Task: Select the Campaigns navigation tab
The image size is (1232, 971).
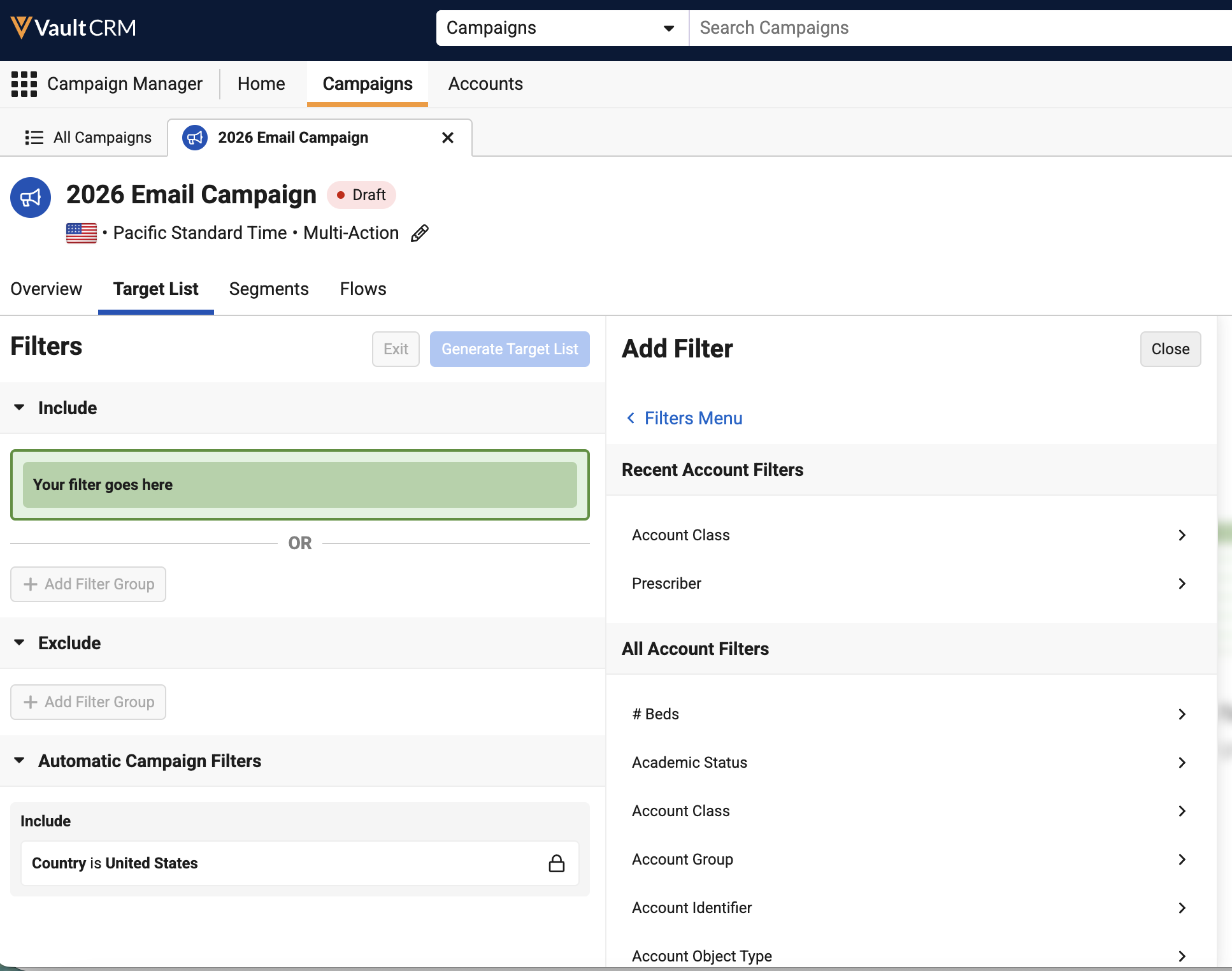Action: [x=368, y=84]
